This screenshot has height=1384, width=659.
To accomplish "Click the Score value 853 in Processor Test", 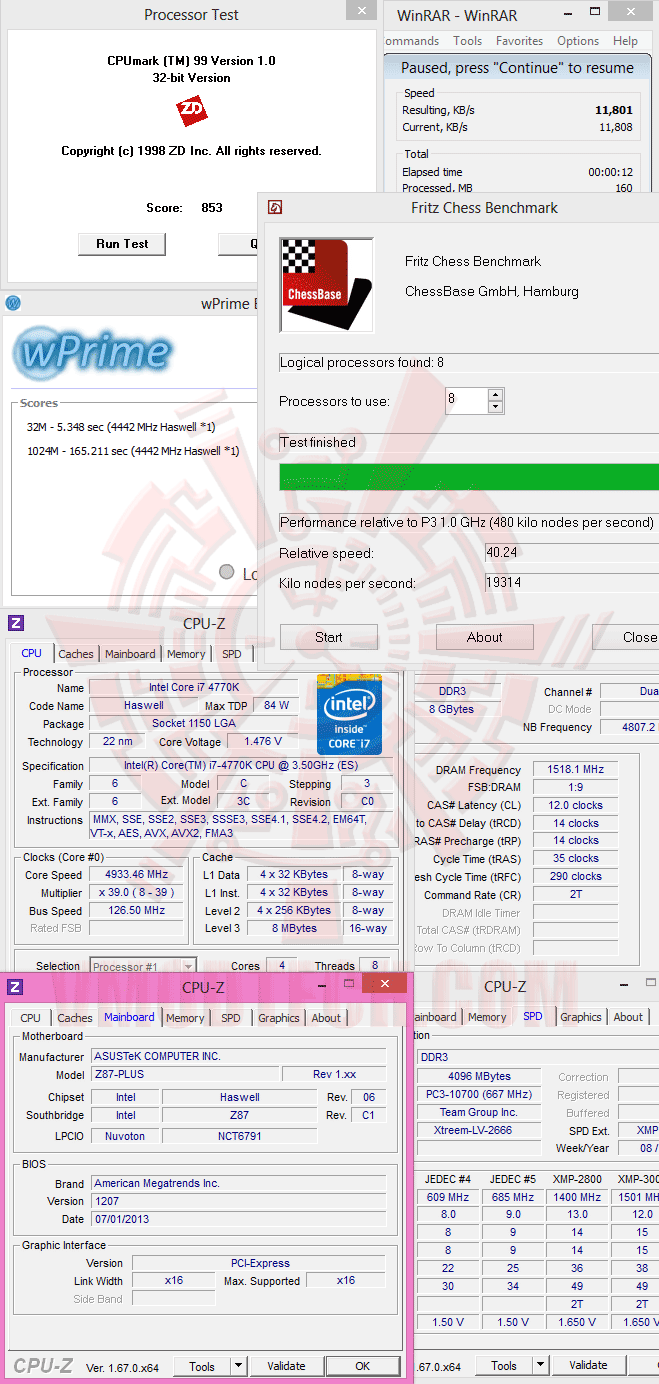I will tap(212, 208).
